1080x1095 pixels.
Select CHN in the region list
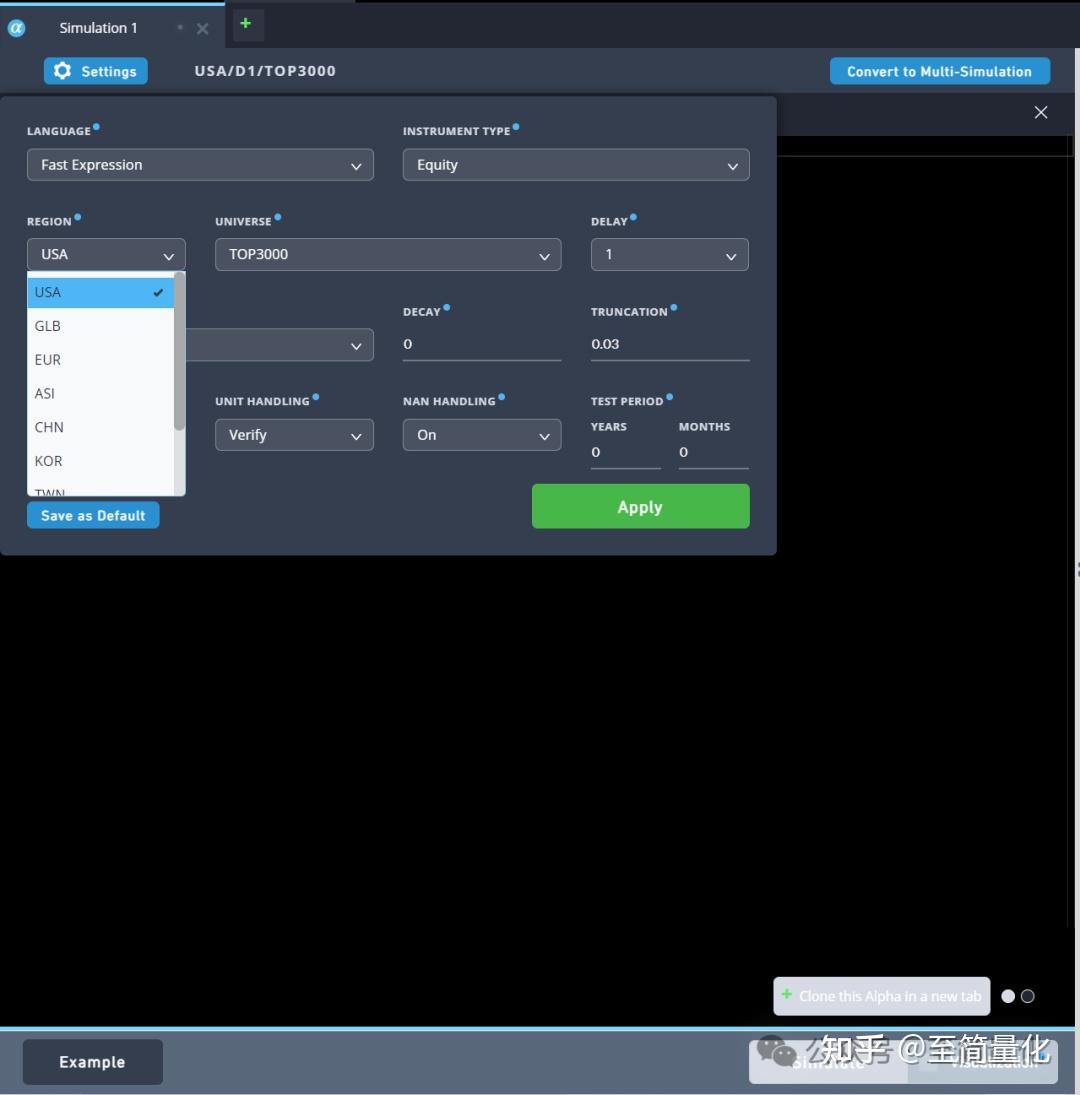pyautogui.click(x=101, y=427)
